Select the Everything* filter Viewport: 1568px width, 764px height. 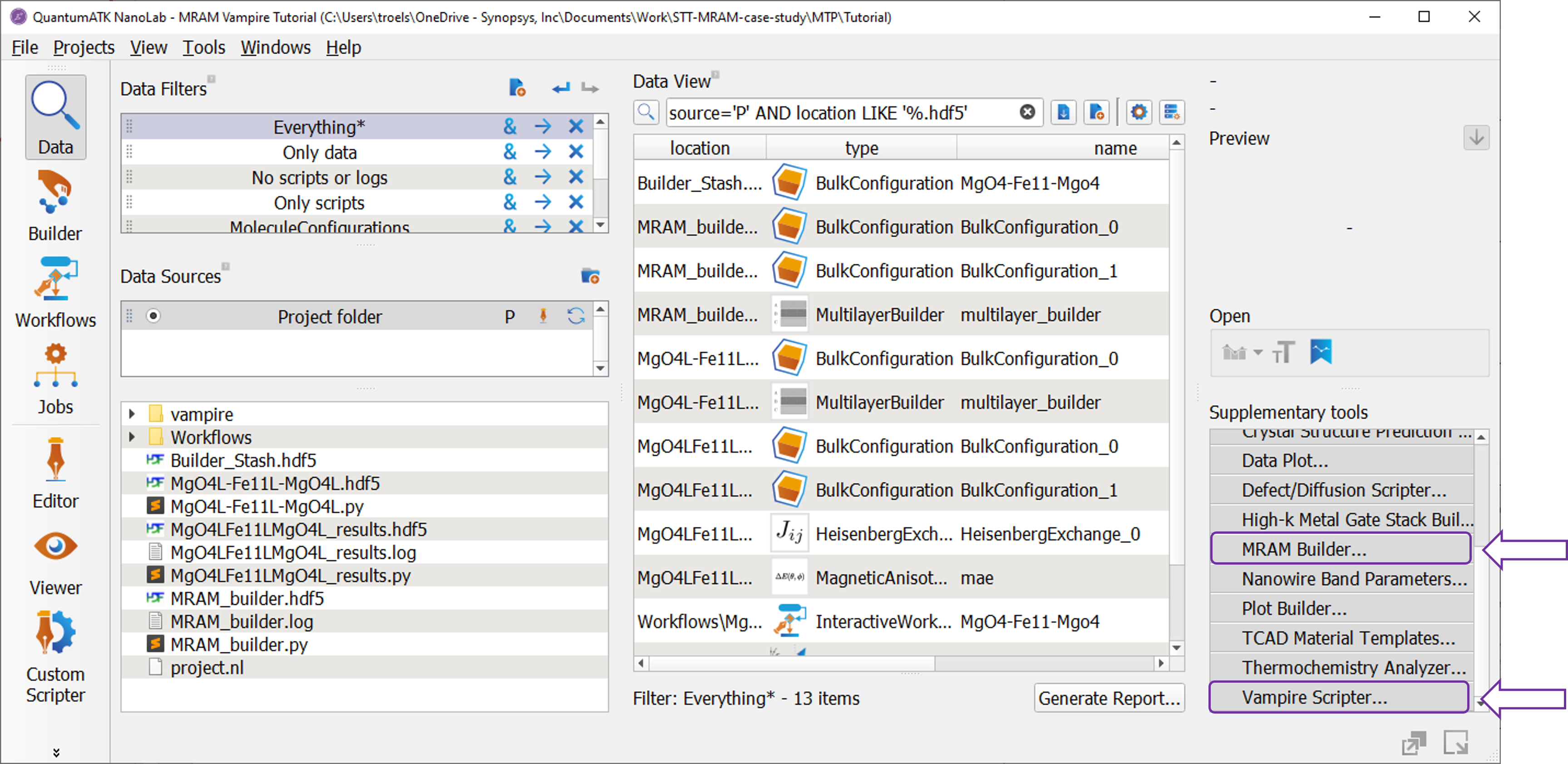319,127
